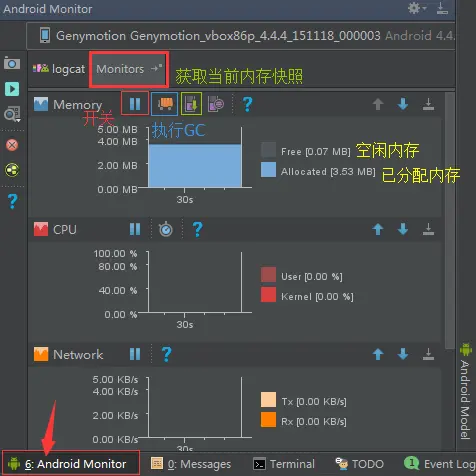Screen dimensions: 476x476
Task: Click the Tx network legend swatch
Action: click(268, 400)
